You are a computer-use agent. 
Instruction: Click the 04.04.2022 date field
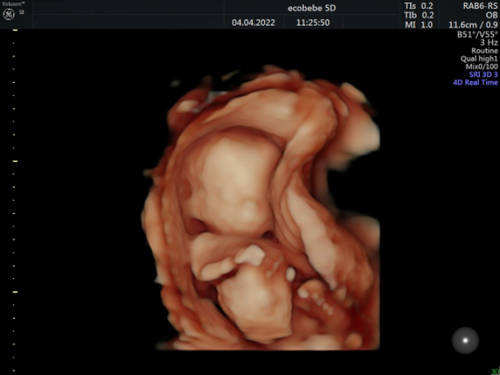coord(253,23)
